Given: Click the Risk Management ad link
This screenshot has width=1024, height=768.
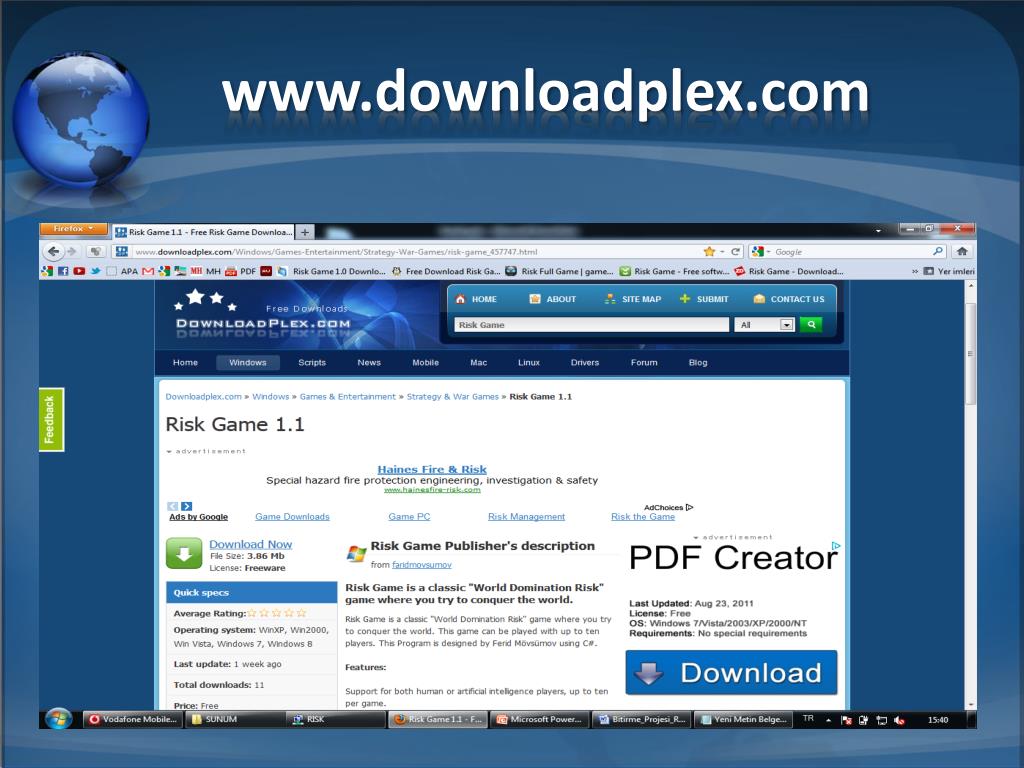Looking at the screenshot, I should [526, 517].
